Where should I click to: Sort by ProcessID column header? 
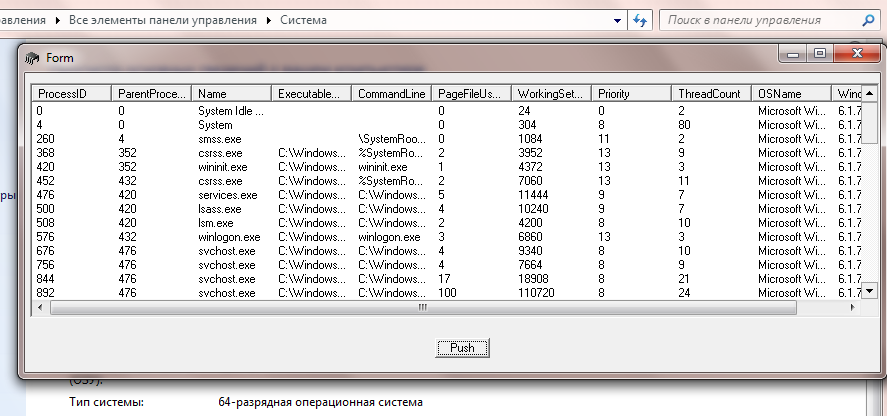point(70,93)
